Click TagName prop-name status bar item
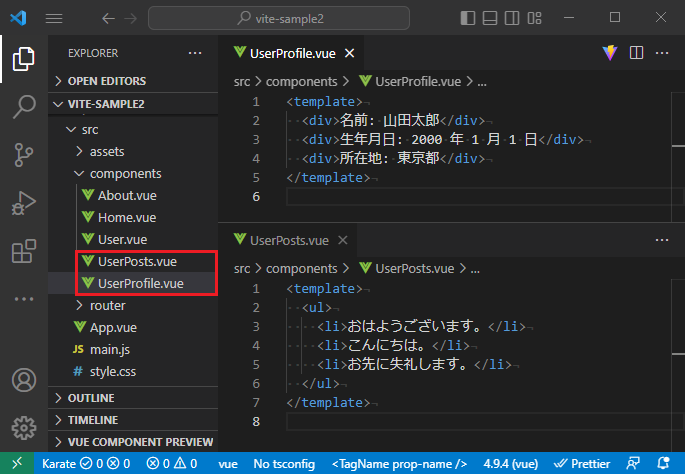The image size is (685, 474). coord(399,463)
